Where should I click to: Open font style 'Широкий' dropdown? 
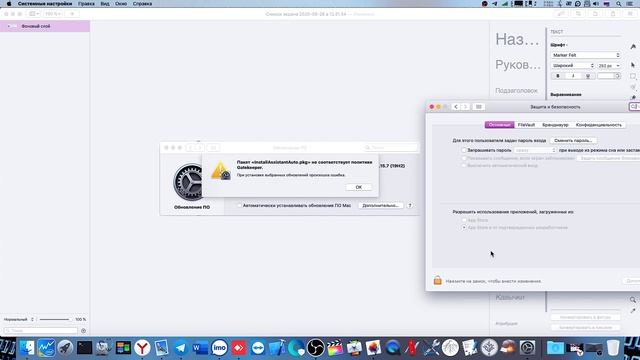pos(573,66)
